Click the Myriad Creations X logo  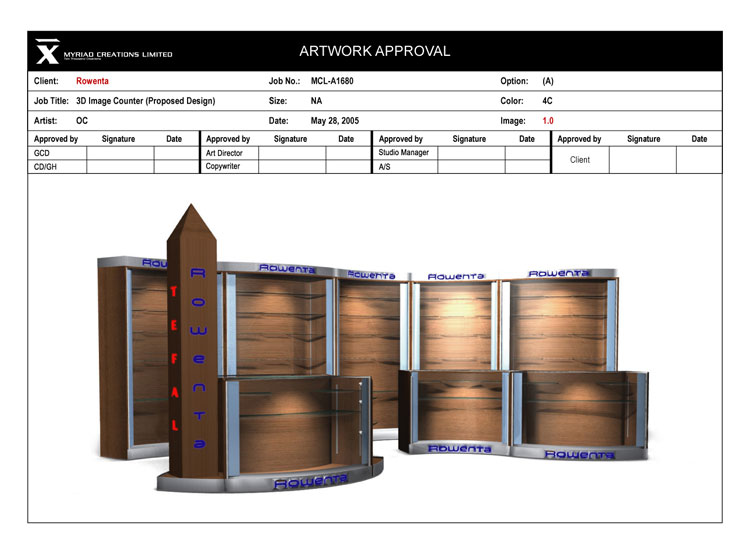click(47, 51)
